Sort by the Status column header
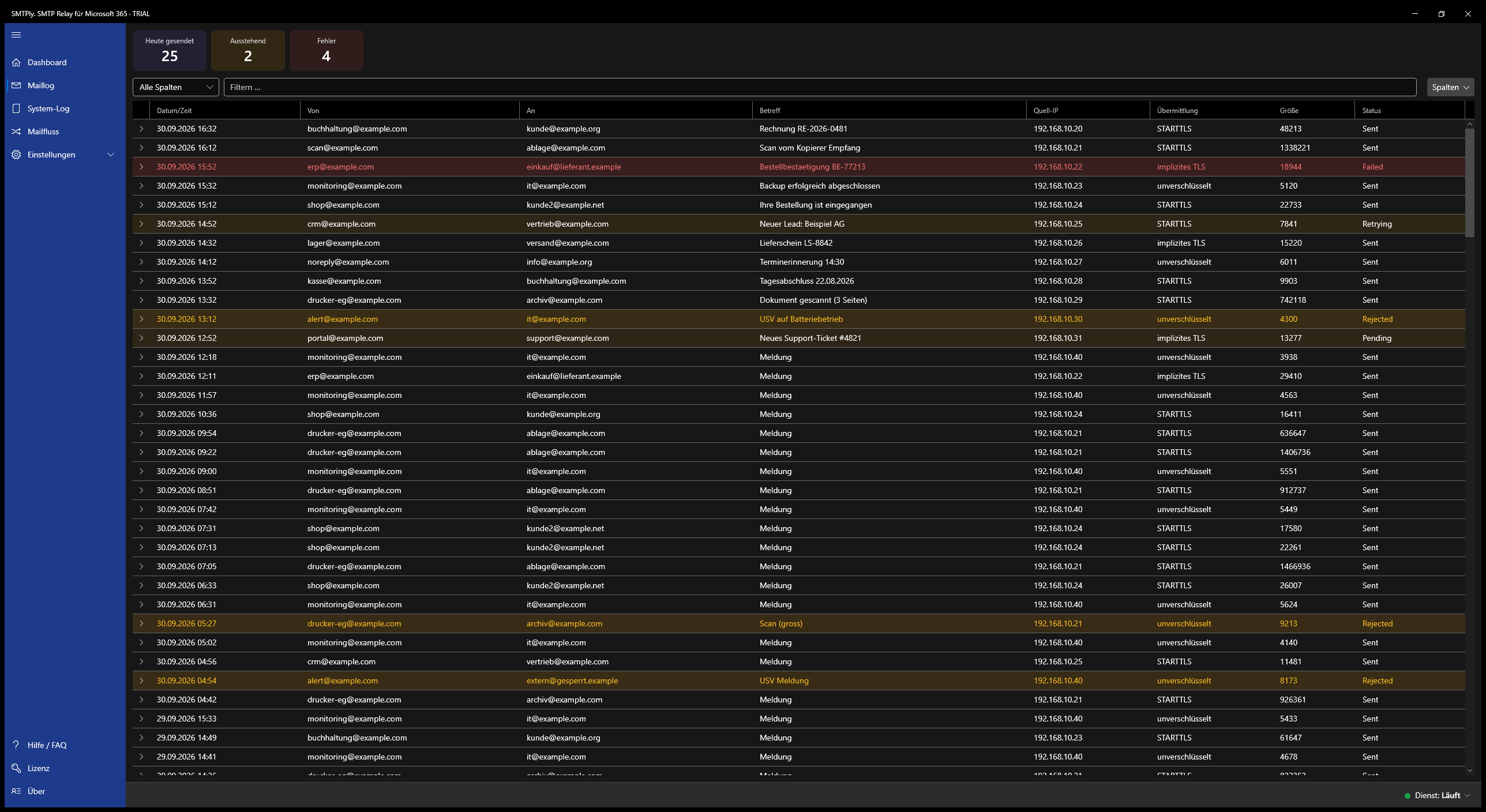1486x812 pixels. 1409,110
